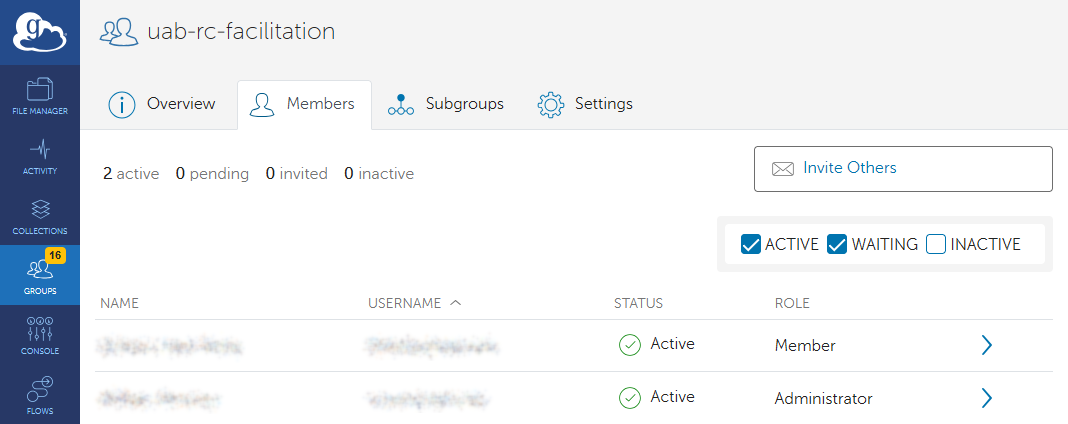Expand the Member row chevron

pyautogui.click(x=986, y=345)
